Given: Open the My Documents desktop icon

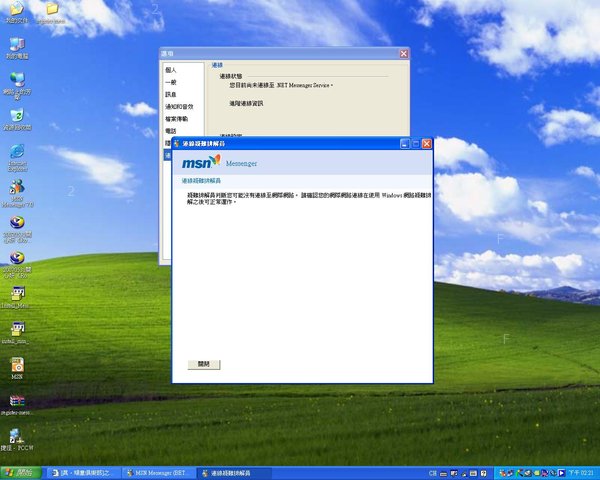Looking at the screenshot, I should [x=17, y=11].
